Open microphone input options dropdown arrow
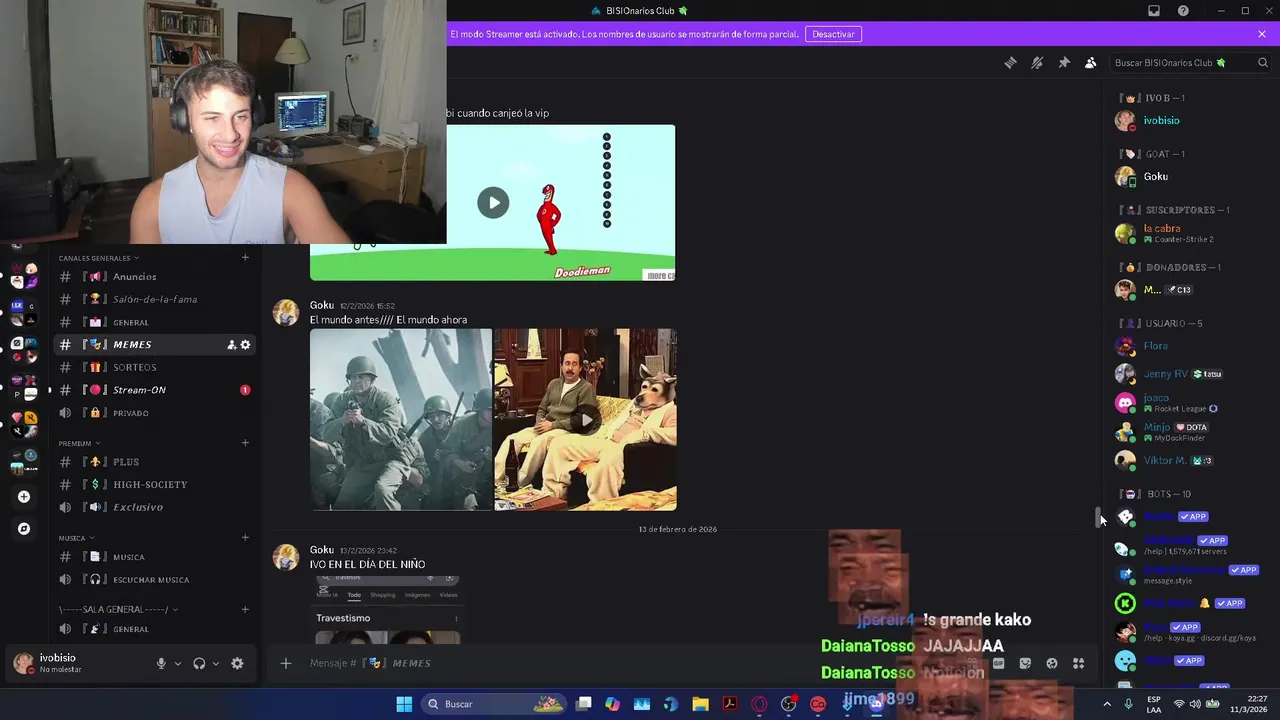This screenshot has height=720, width=1280. [178, 663]
